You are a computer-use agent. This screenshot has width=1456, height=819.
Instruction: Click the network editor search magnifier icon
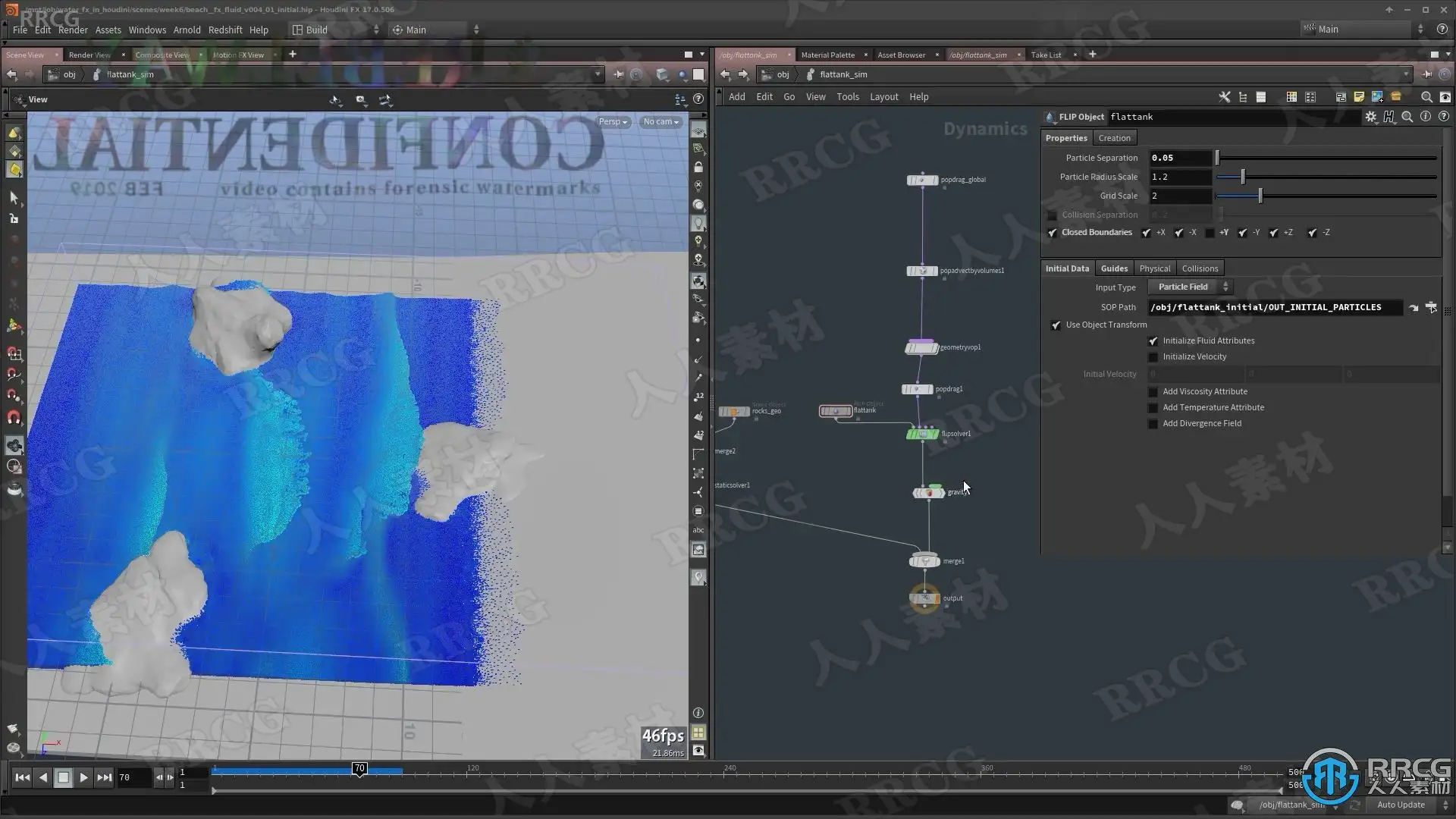[x=1426, y=97]
